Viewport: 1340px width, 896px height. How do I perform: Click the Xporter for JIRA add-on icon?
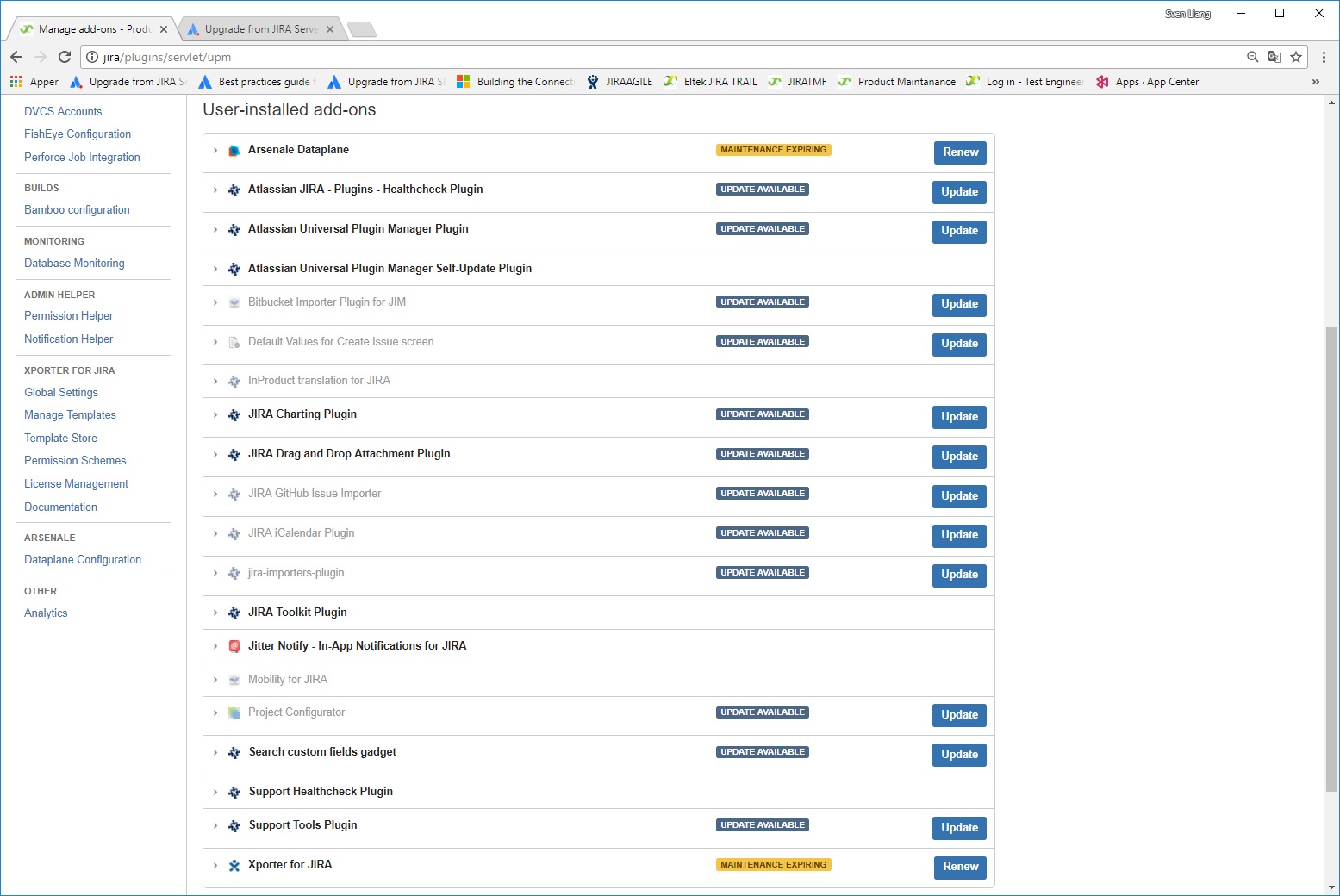click(x=234, y=865)
